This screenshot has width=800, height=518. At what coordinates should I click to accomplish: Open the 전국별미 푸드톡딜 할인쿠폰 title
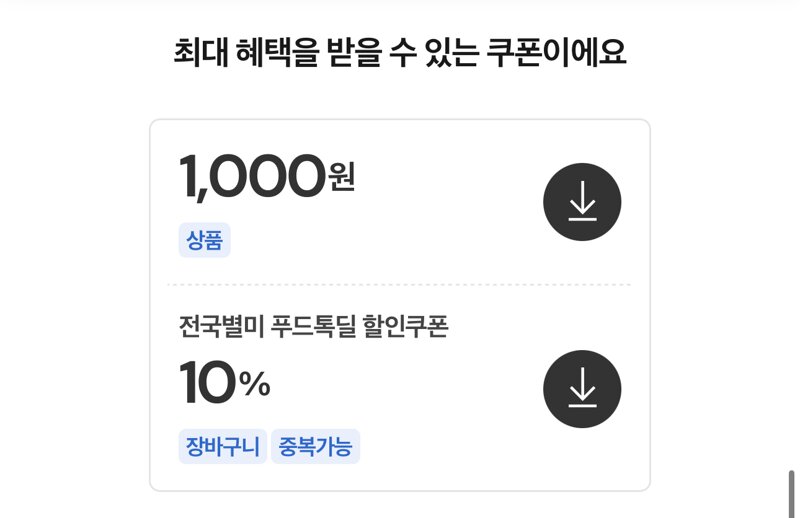point(313,326)
